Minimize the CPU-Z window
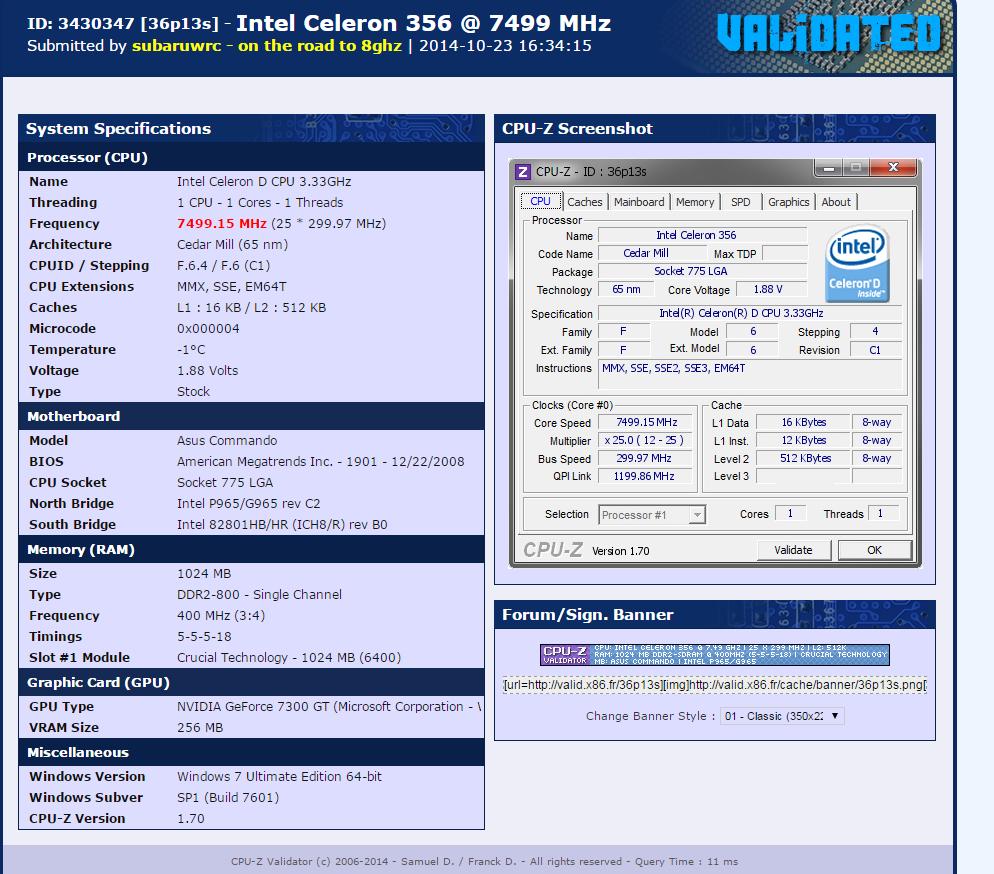 [x=829, y=168]
